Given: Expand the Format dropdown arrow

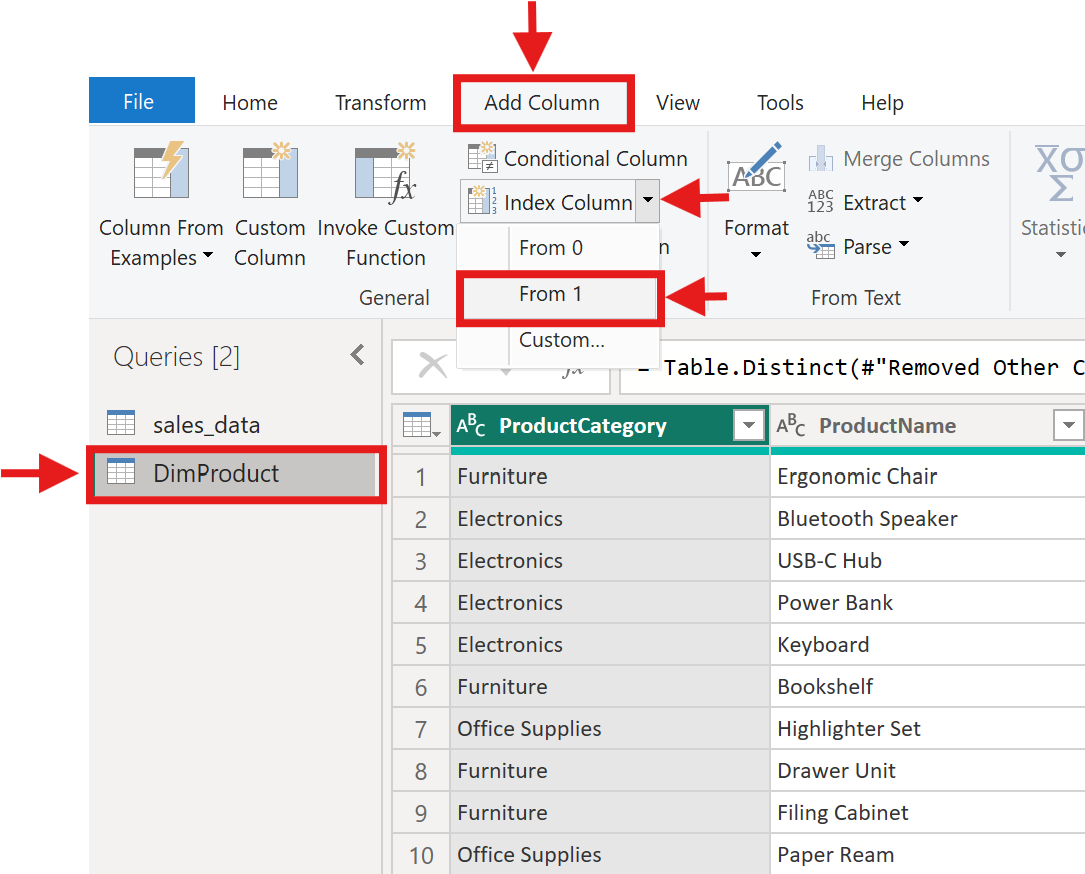Looking at the screenshot, I should (x=756, y=255).
